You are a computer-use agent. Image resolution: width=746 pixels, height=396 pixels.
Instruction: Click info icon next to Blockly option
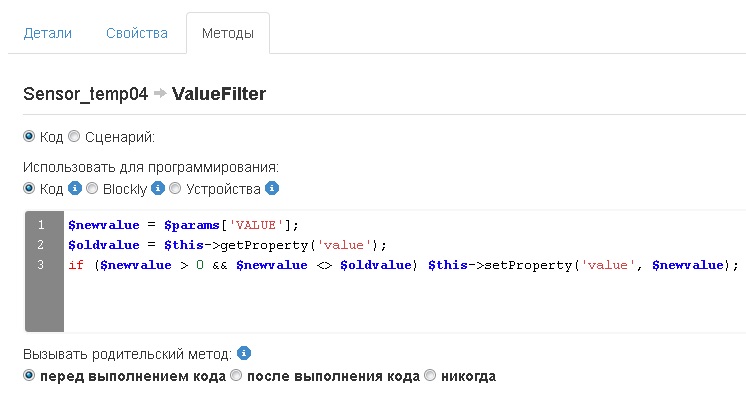click(x=158, y=188)
